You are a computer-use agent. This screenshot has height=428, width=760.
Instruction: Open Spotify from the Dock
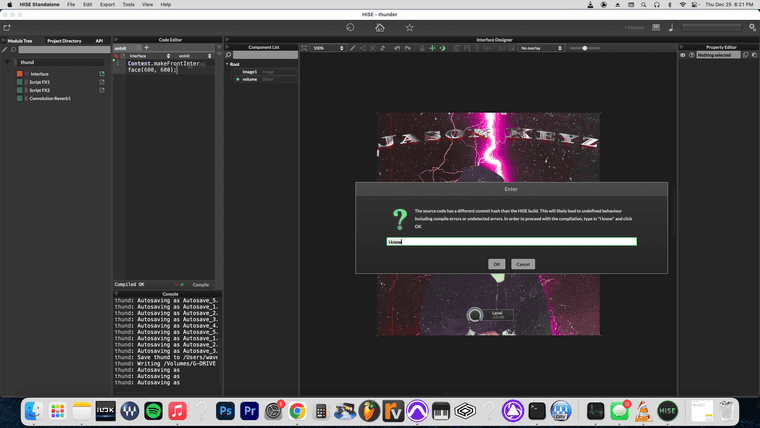[x=154, y=411]
